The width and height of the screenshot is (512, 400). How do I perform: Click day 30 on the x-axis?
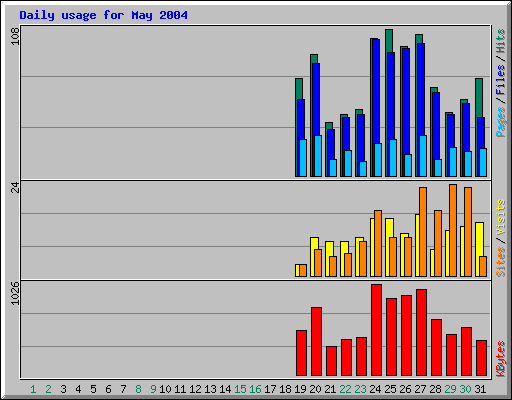coord(465,389)
